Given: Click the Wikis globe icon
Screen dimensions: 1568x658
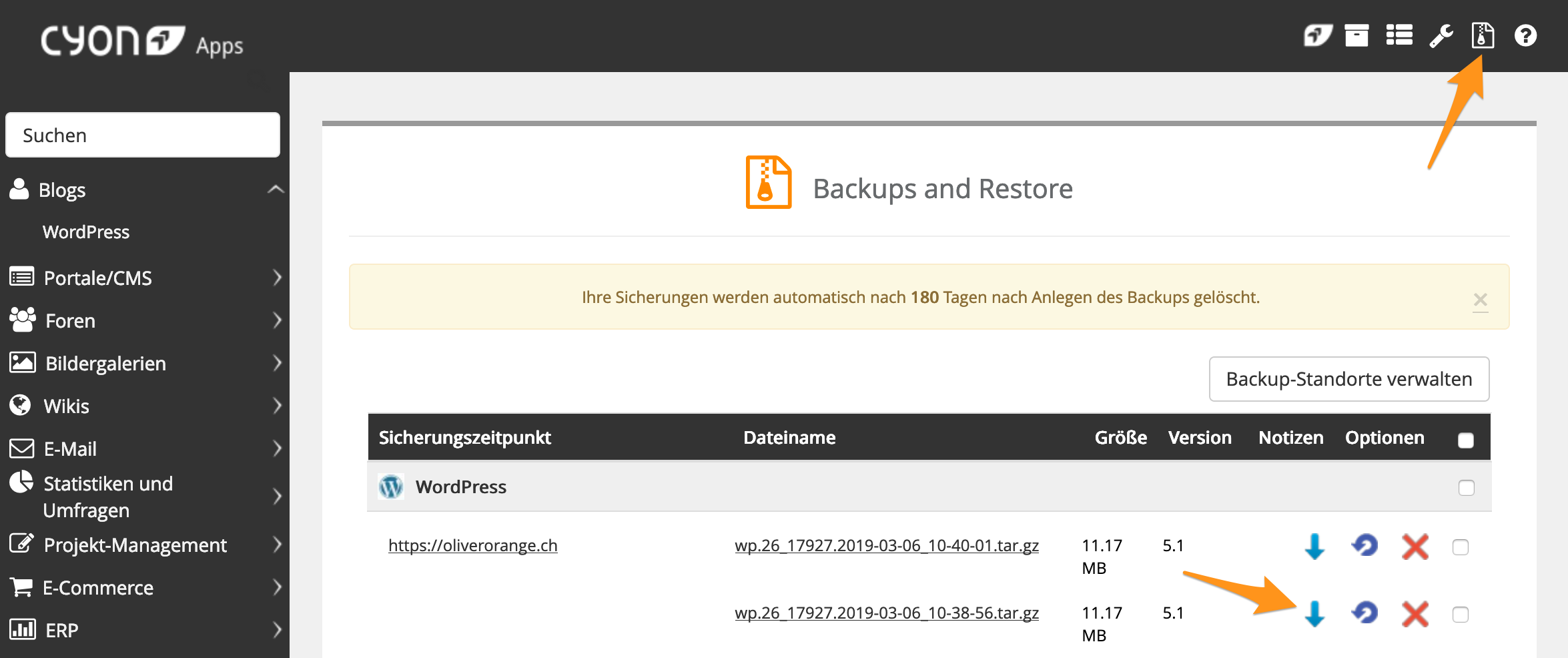Looking at the screenshot, I should [21, 404].
